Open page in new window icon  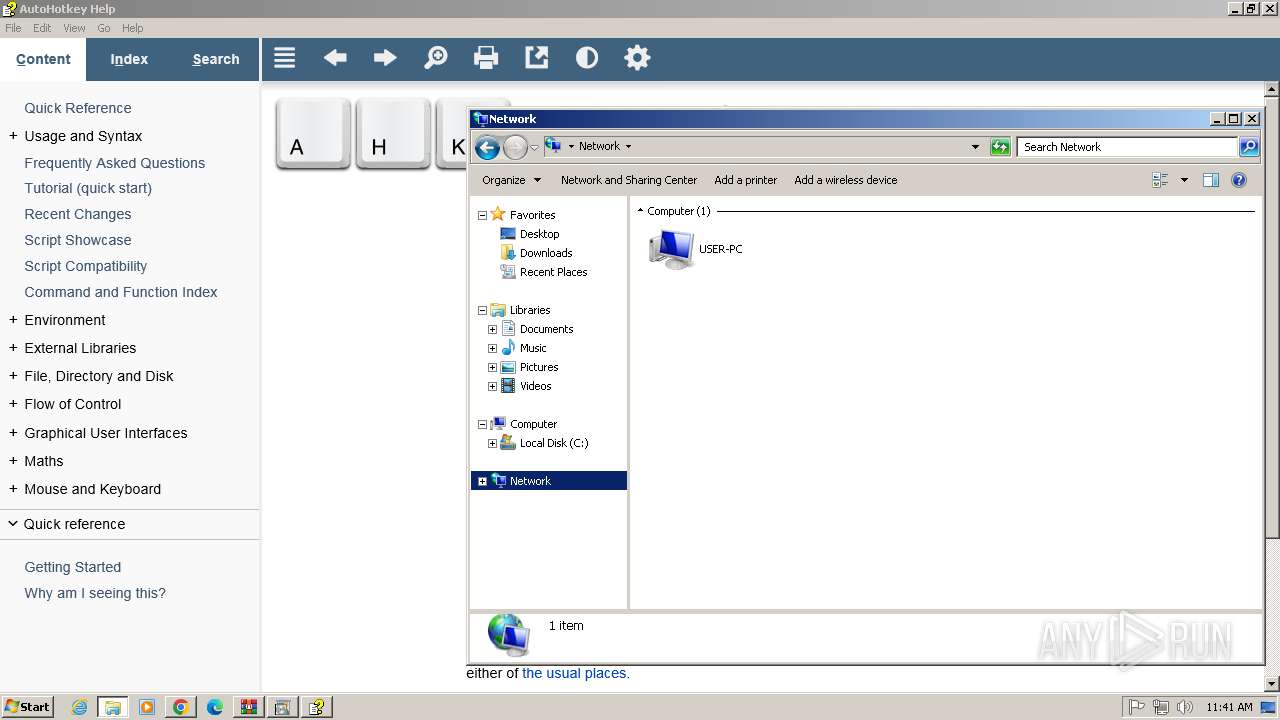coord(537,58)
